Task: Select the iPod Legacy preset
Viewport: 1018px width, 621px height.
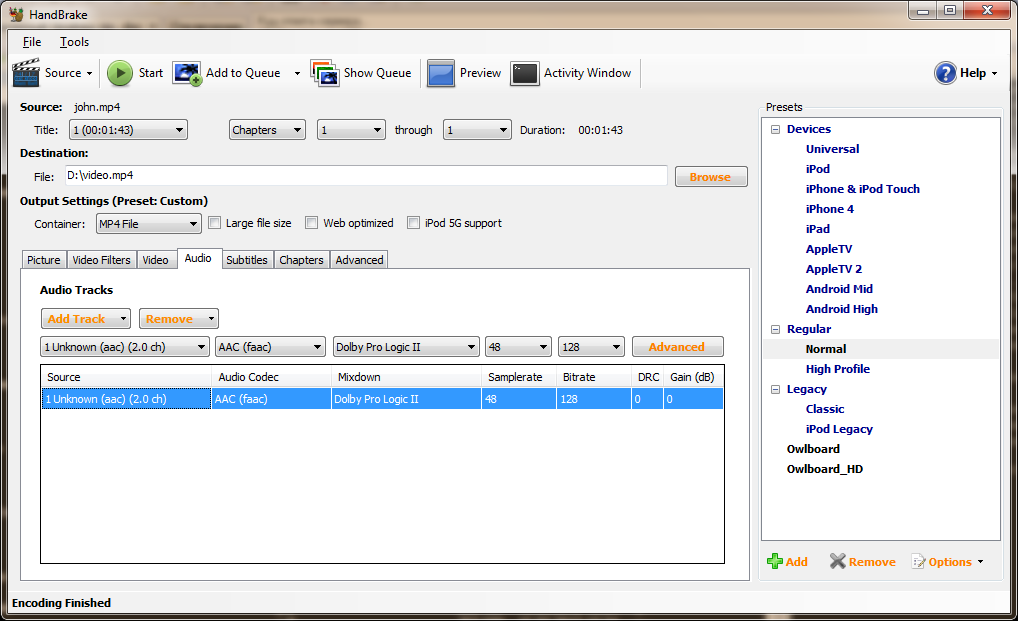Action: pyautogui.click(x=839, y=430)
